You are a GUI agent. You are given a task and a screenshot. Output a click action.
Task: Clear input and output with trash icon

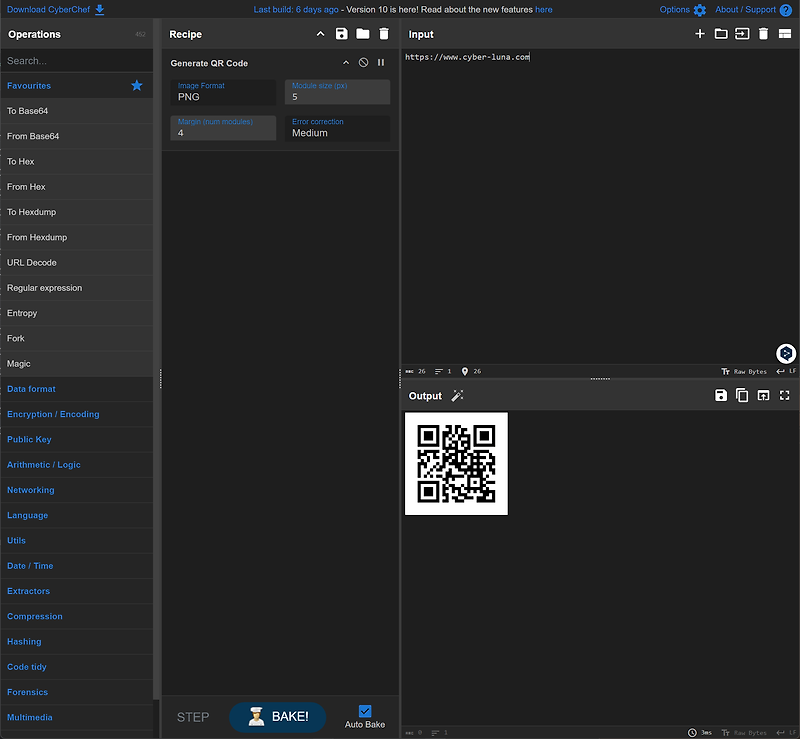pos(763,34)
